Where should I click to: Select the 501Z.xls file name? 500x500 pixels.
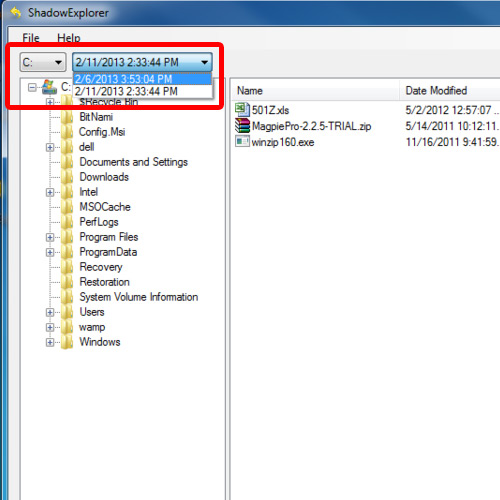270,110
